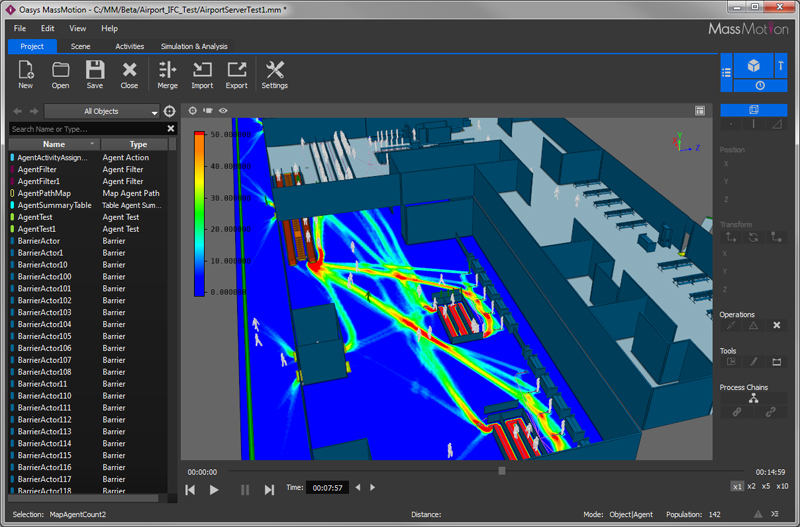Click the timeline slider handle

point(502,470)
